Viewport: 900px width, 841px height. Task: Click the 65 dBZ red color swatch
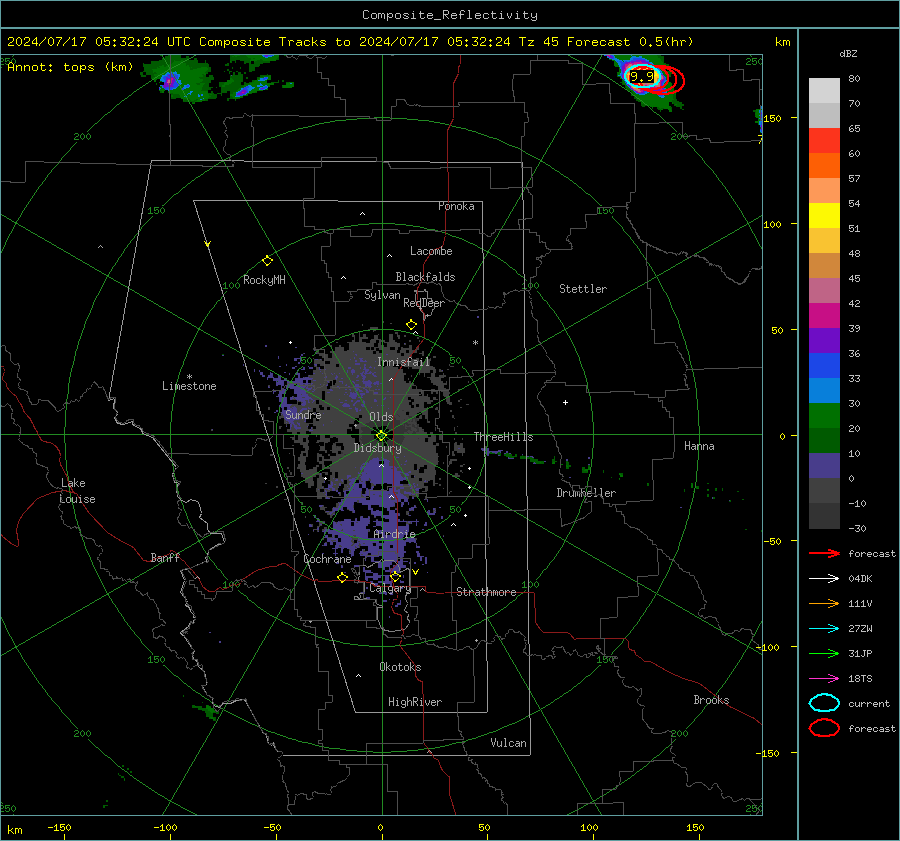coord(824,140)
